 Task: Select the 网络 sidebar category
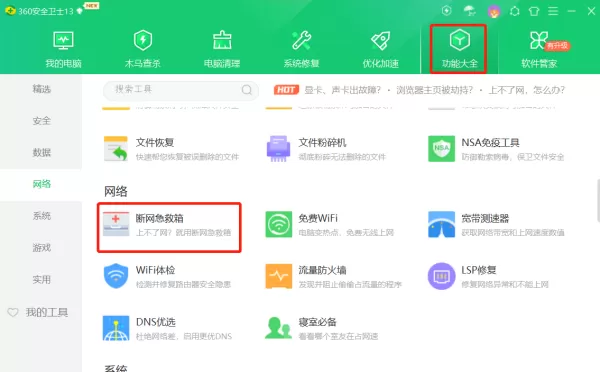click(x=41, y=184)
